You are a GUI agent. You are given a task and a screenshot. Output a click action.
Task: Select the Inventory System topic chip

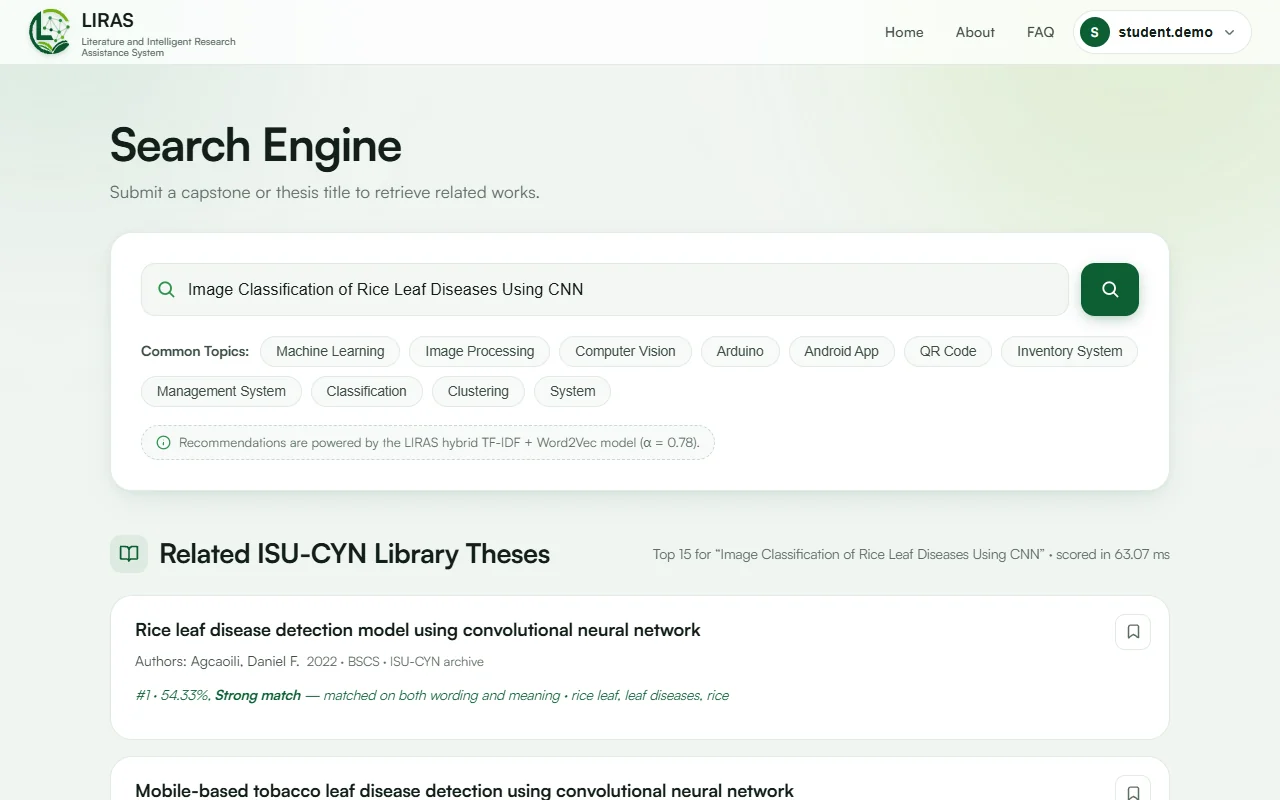[1069, 351]
